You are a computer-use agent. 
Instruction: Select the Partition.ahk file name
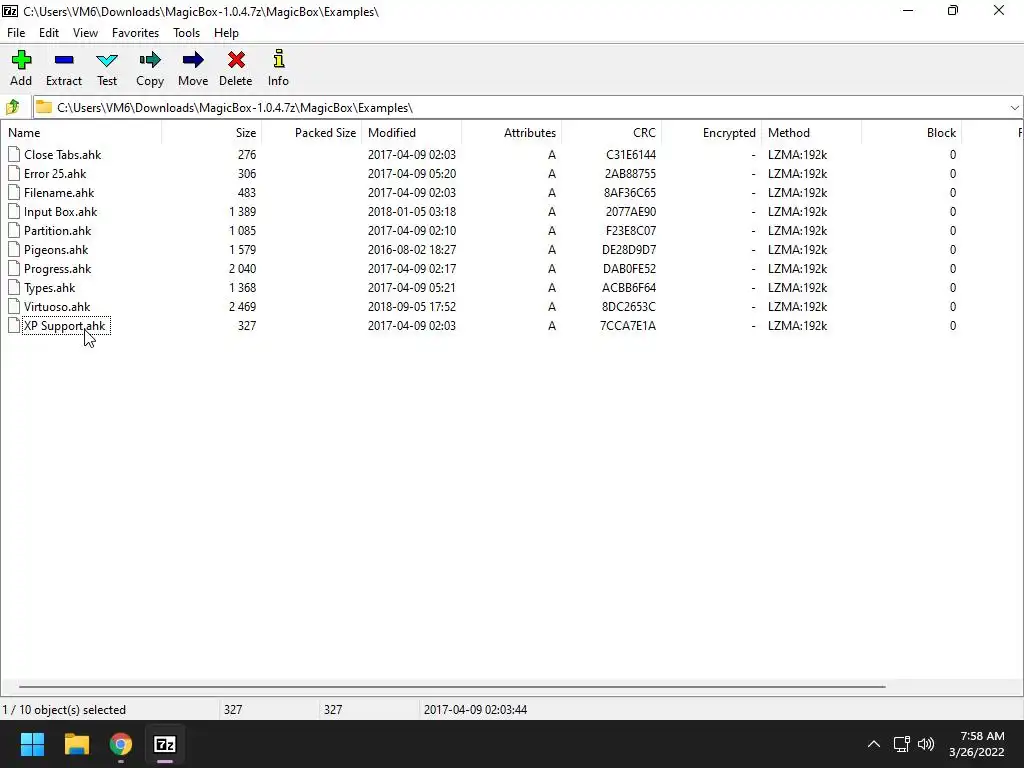pyautogui.click(x=57, y=231)
